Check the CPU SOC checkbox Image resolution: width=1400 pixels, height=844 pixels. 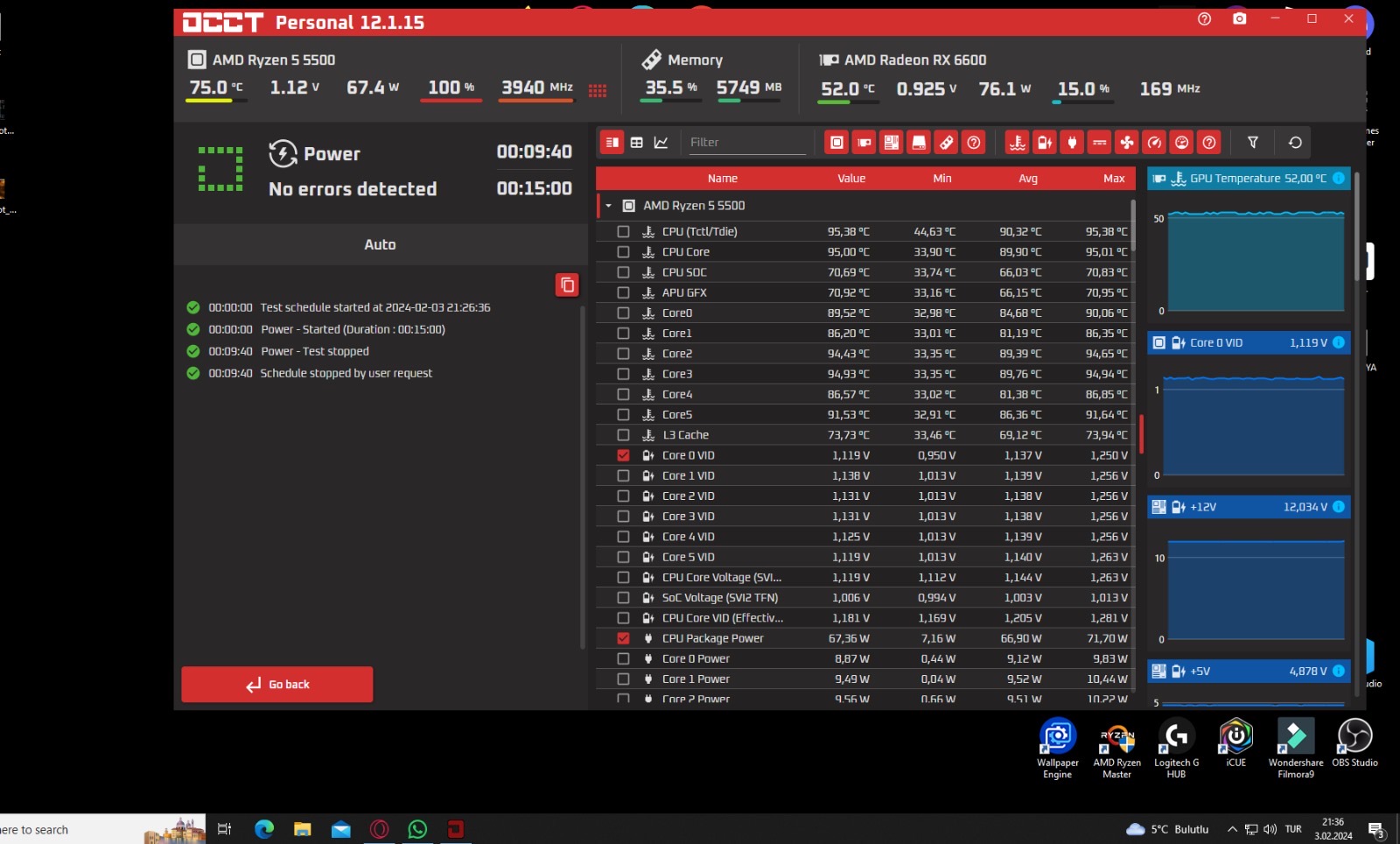click(623, 272)
